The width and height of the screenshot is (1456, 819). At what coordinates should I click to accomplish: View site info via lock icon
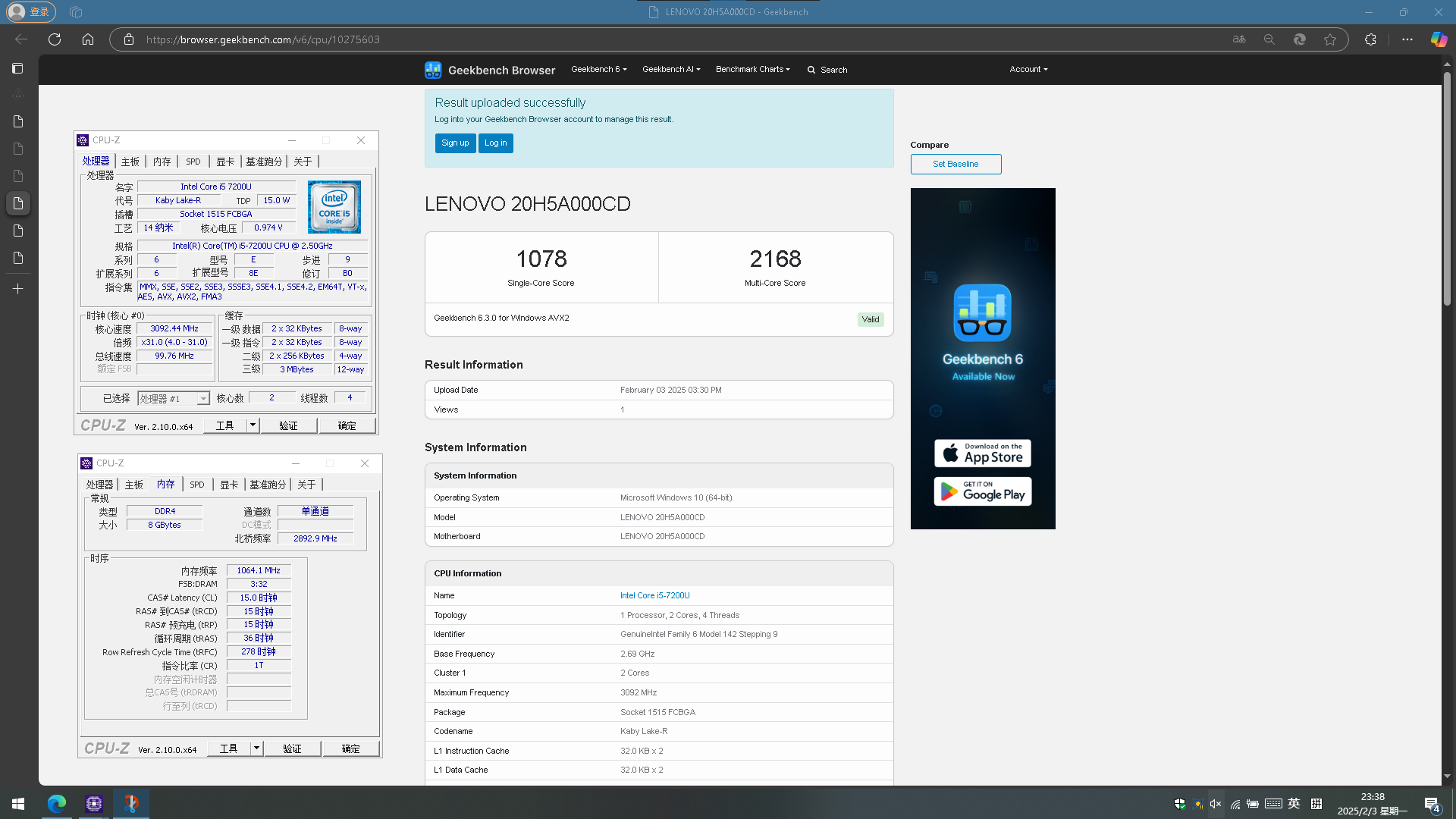click(129, 39)
